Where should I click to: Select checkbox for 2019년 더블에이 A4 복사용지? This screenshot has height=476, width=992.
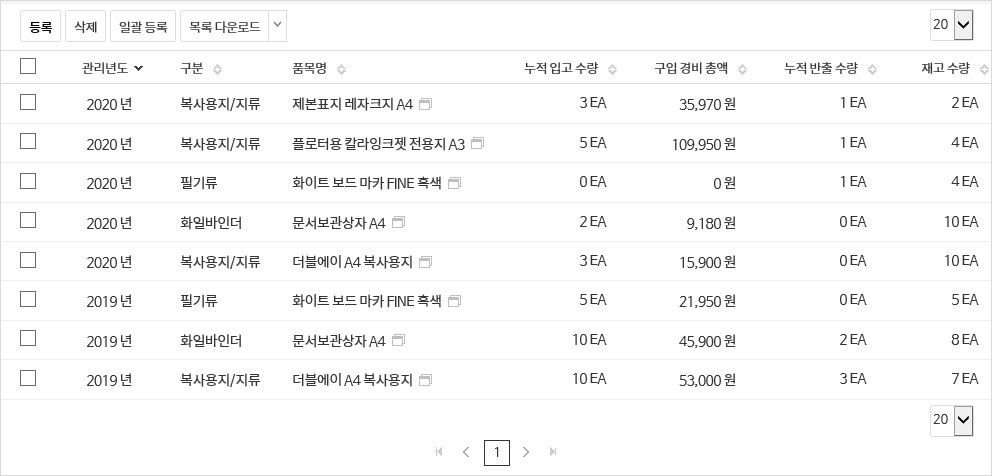tap(28, 378)
